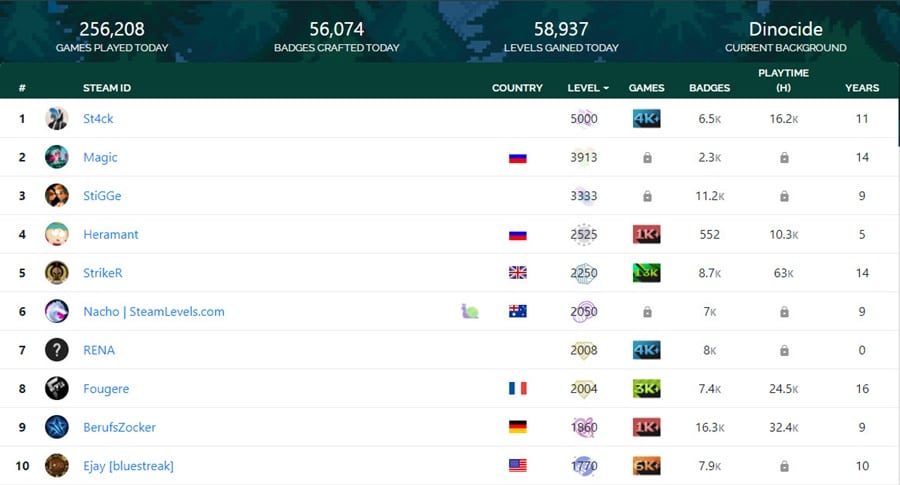The height and width of the screenshot is (485, 900).
Task: Click the 4K games badge for RENA
Action: click(646, 350)
